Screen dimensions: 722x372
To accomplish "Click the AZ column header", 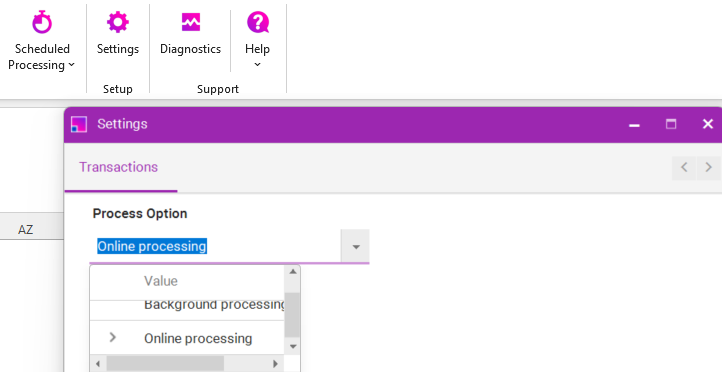I will (x=25, y=229).
